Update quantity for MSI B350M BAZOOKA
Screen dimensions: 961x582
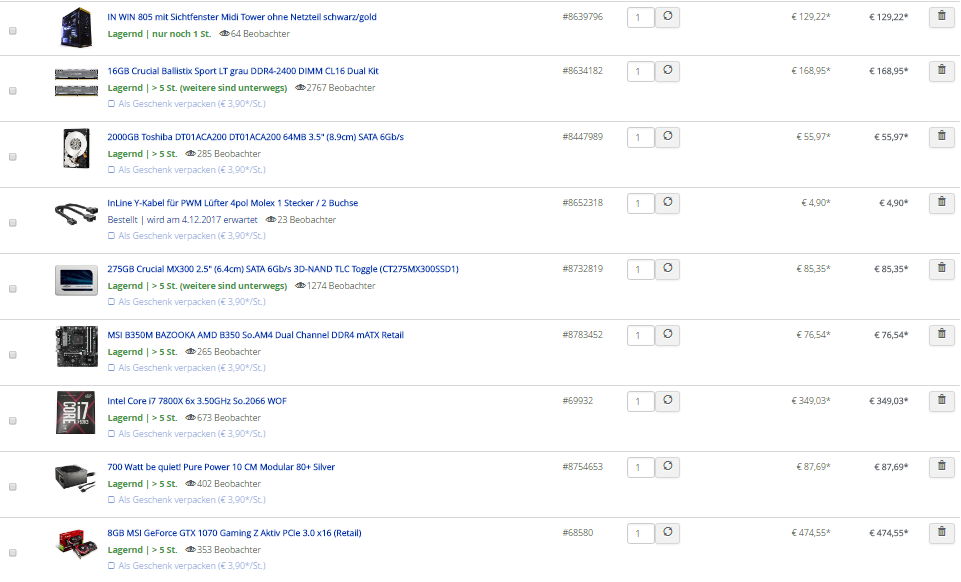pos(667,336)
